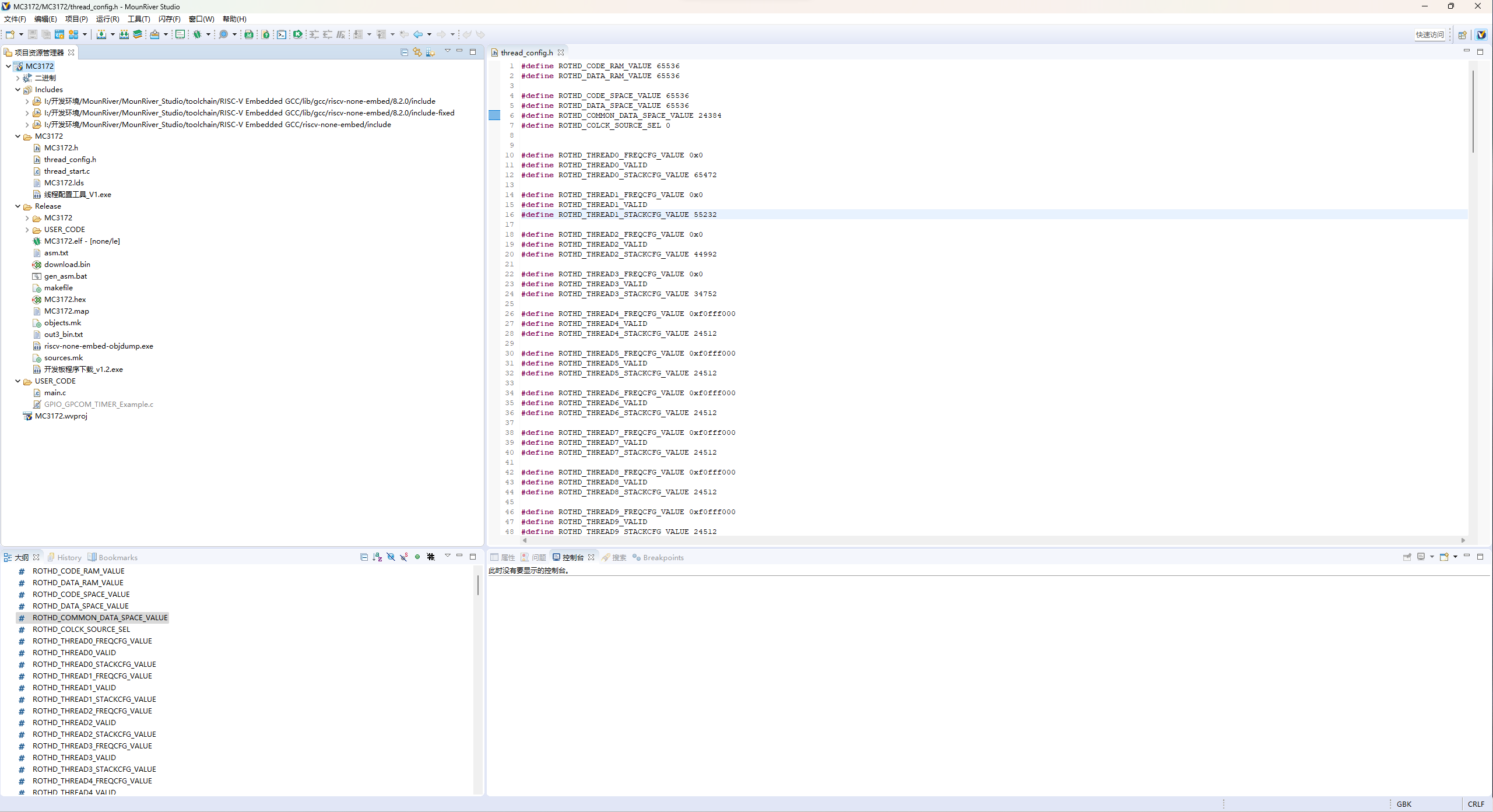
Task: Toggle alphabetical sort in the outline
Action: pyautogui.click(x=377, y=557)
